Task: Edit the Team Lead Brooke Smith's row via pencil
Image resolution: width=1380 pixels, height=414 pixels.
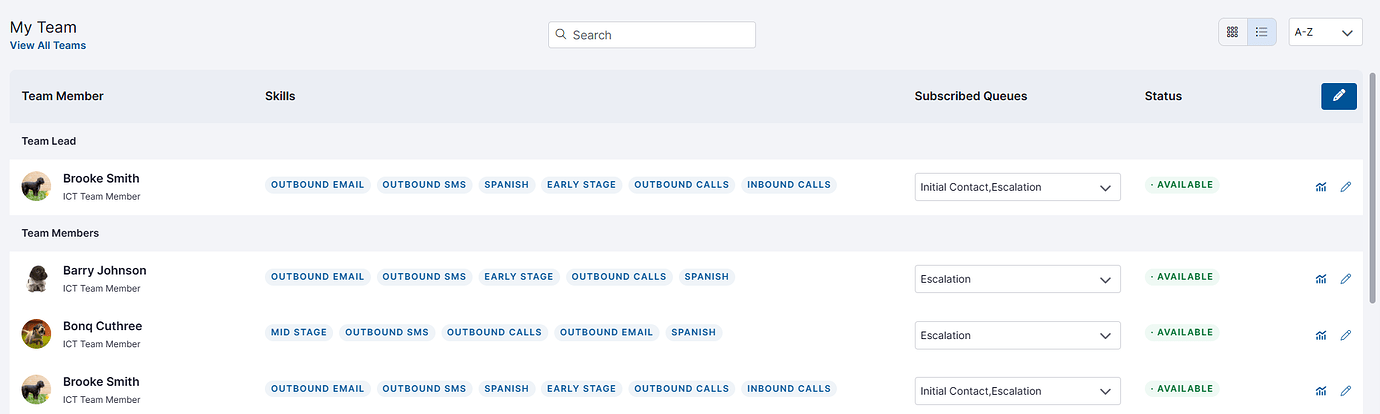Action: 1345,187
